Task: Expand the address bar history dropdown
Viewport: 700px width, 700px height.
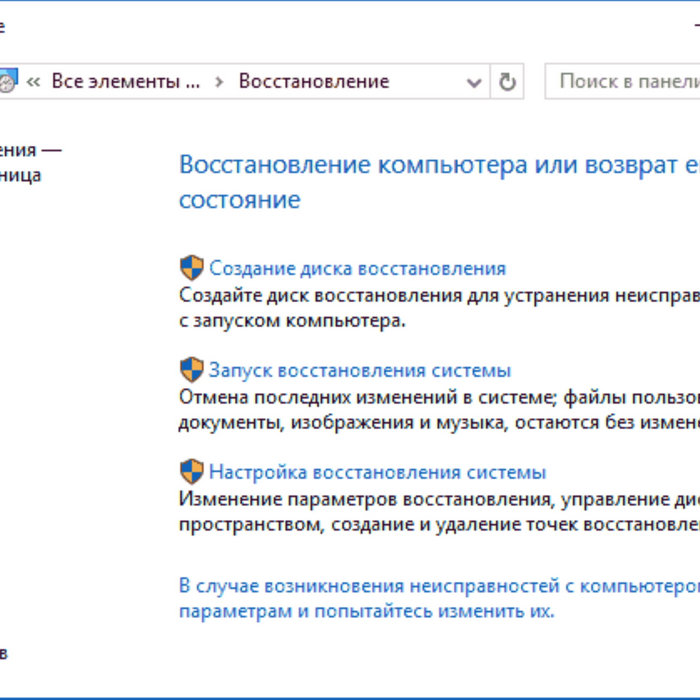Action: coord(474,82)
